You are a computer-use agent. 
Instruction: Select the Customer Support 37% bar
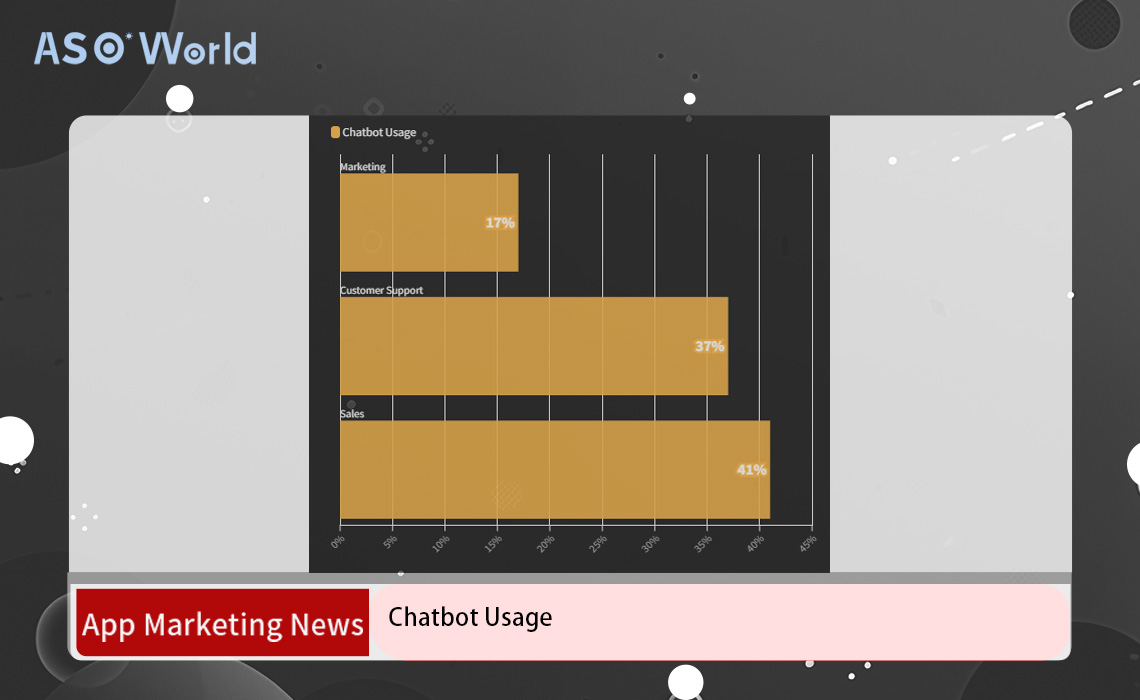[x=534, y=346]
